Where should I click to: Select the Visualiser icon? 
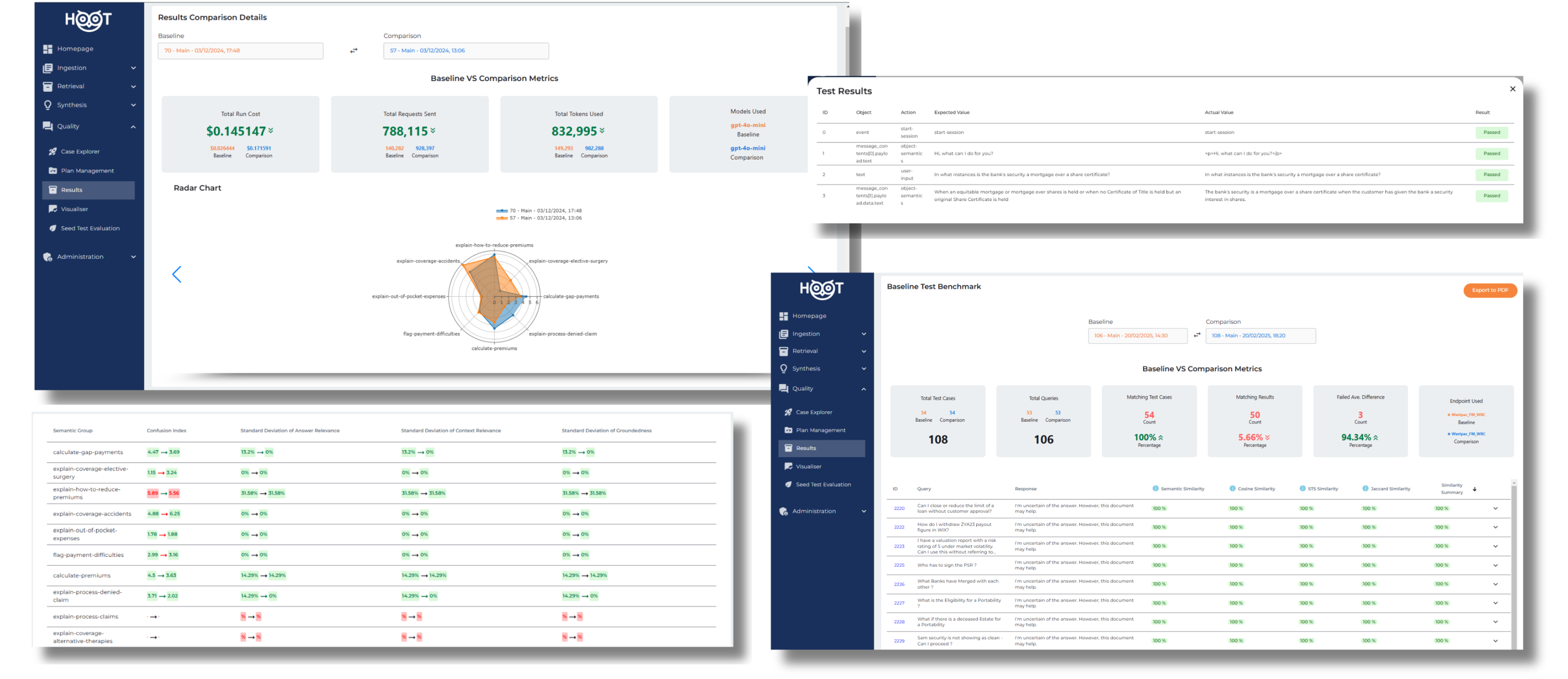click(54, 209)
